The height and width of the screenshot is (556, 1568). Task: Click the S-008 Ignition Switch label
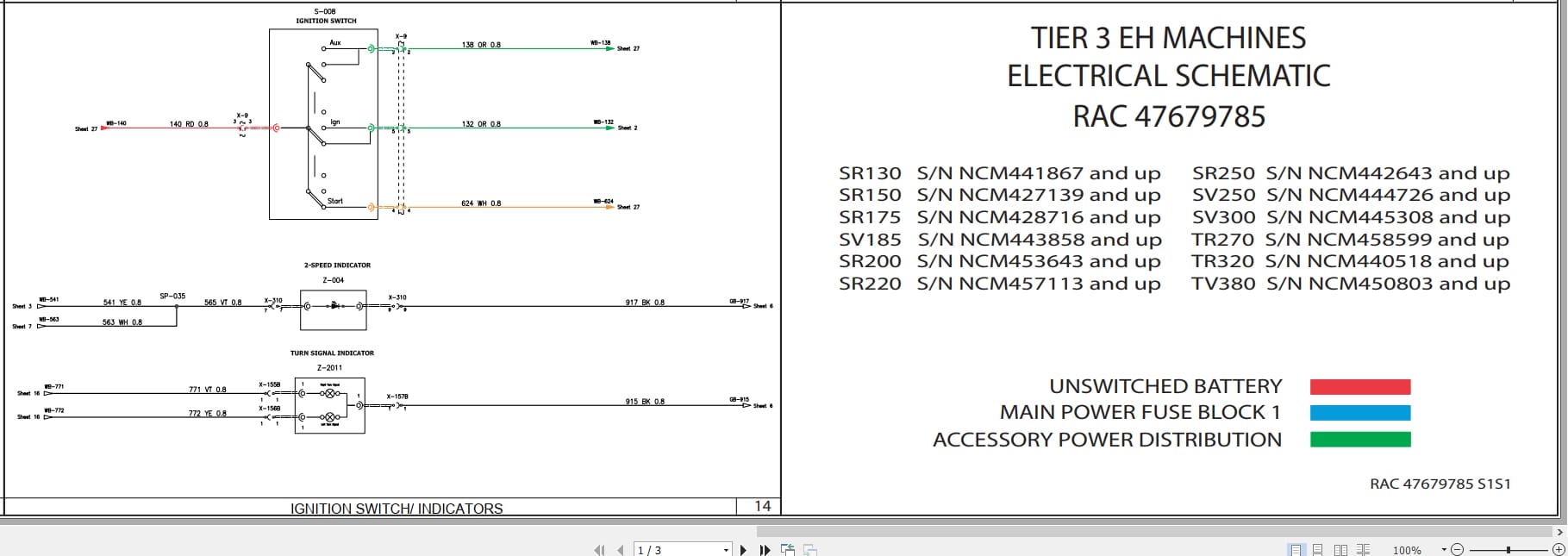pos(326,16)
